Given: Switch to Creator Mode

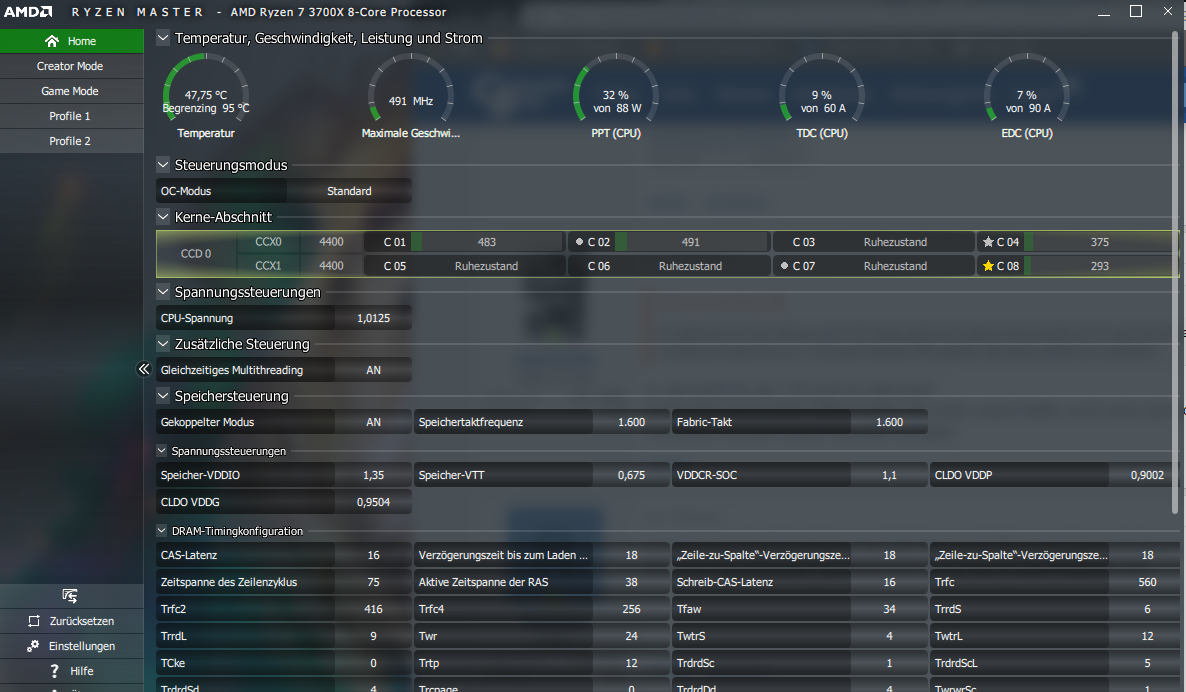Looking at the screenshot, I should pyautogui.click(x=72, y=66).
